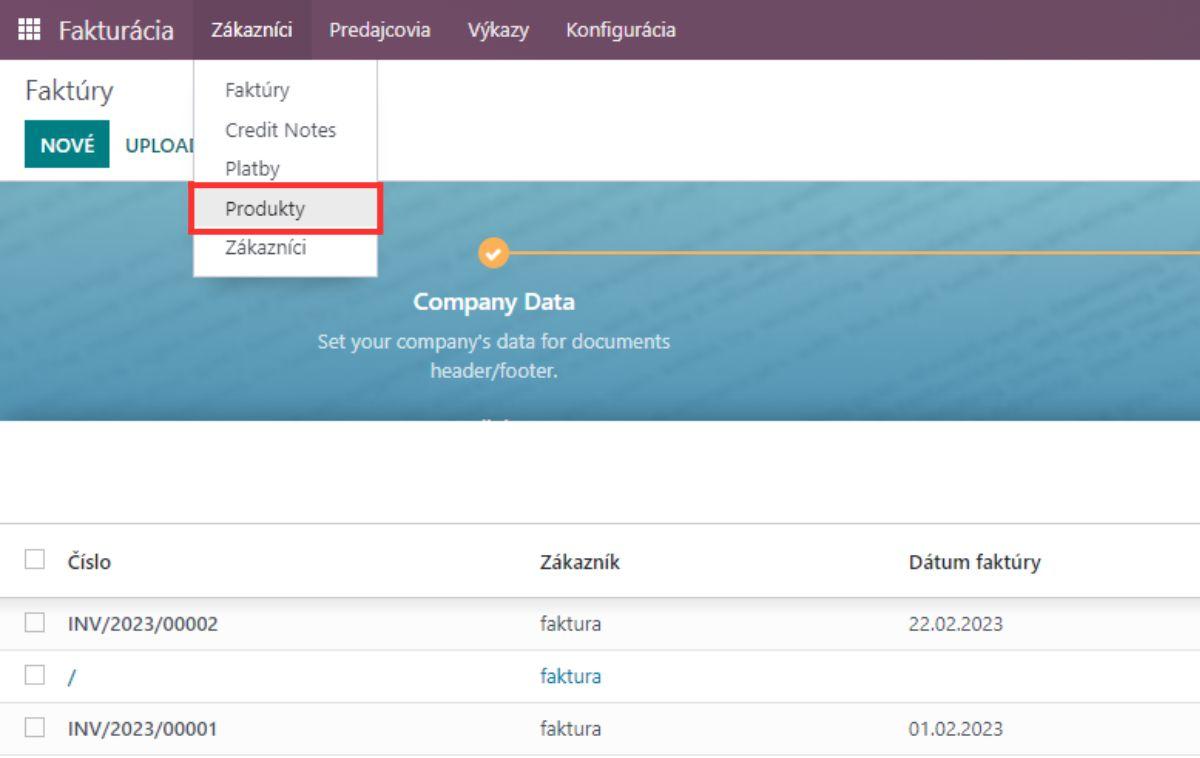Screen dimensions: 1200x758
Task: Select Produkty in the dropdown menu
Action: point(265,210)
